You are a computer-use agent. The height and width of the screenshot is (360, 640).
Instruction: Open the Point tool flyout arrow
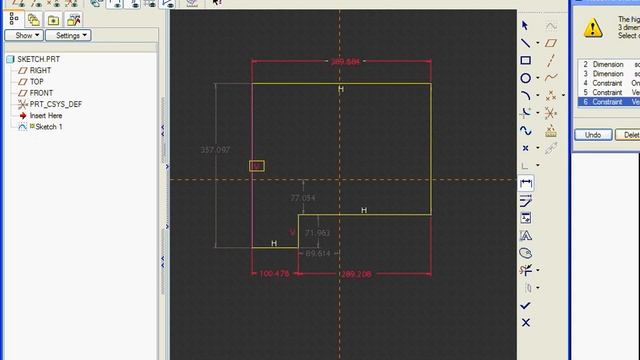(538, 148)
